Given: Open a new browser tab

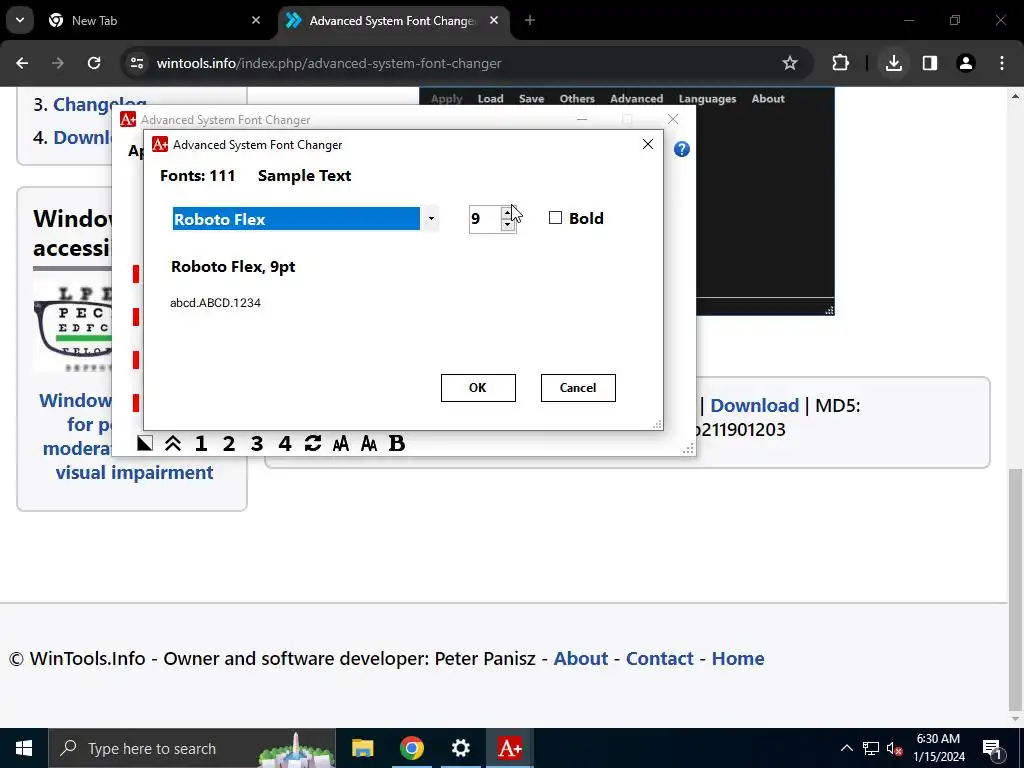Looking at the screenshot, I should click(530, 20).
